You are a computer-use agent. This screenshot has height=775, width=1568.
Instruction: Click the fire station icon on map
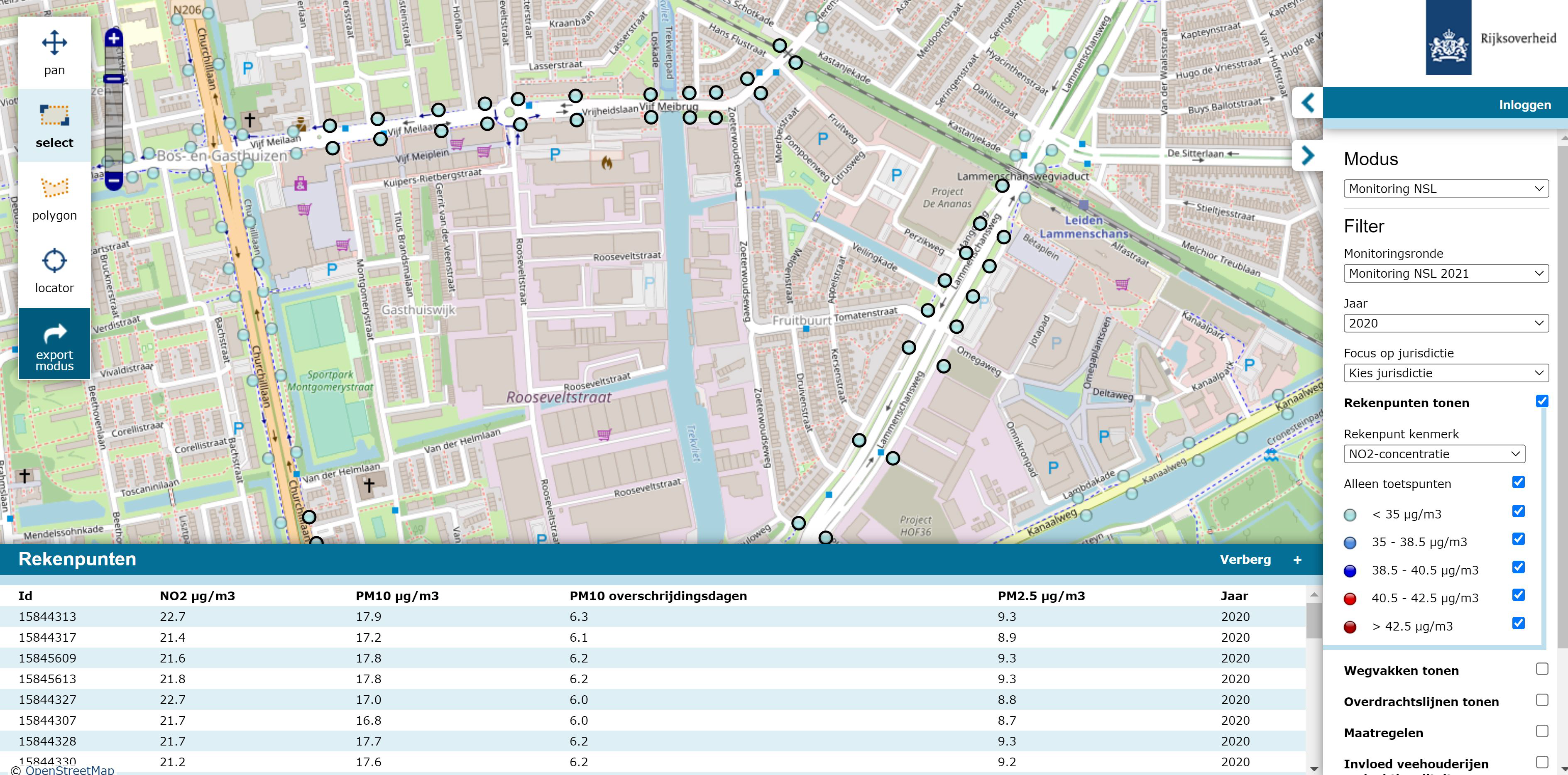[x=606, y=163]
